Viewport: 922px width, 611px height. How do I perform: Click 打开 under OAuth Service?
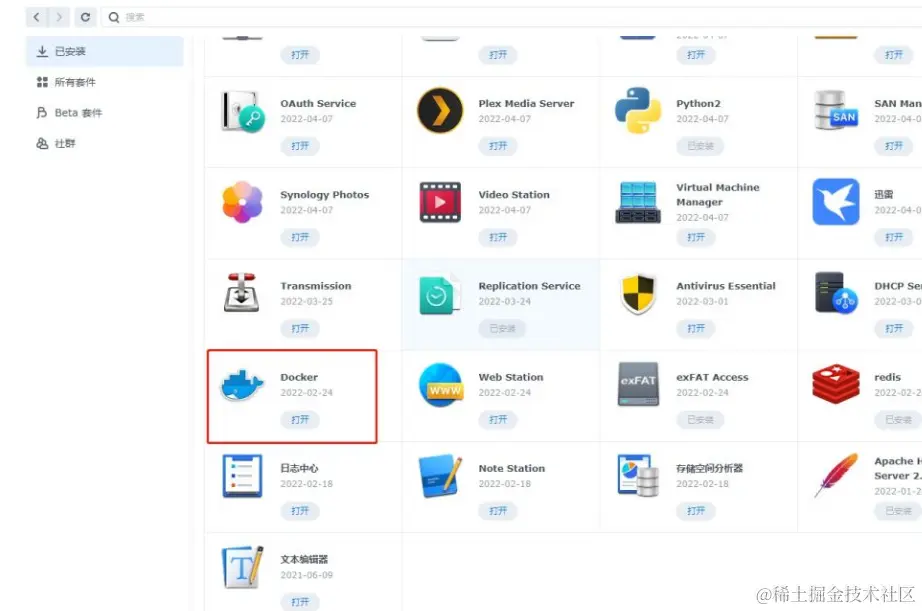coord(300,146)
